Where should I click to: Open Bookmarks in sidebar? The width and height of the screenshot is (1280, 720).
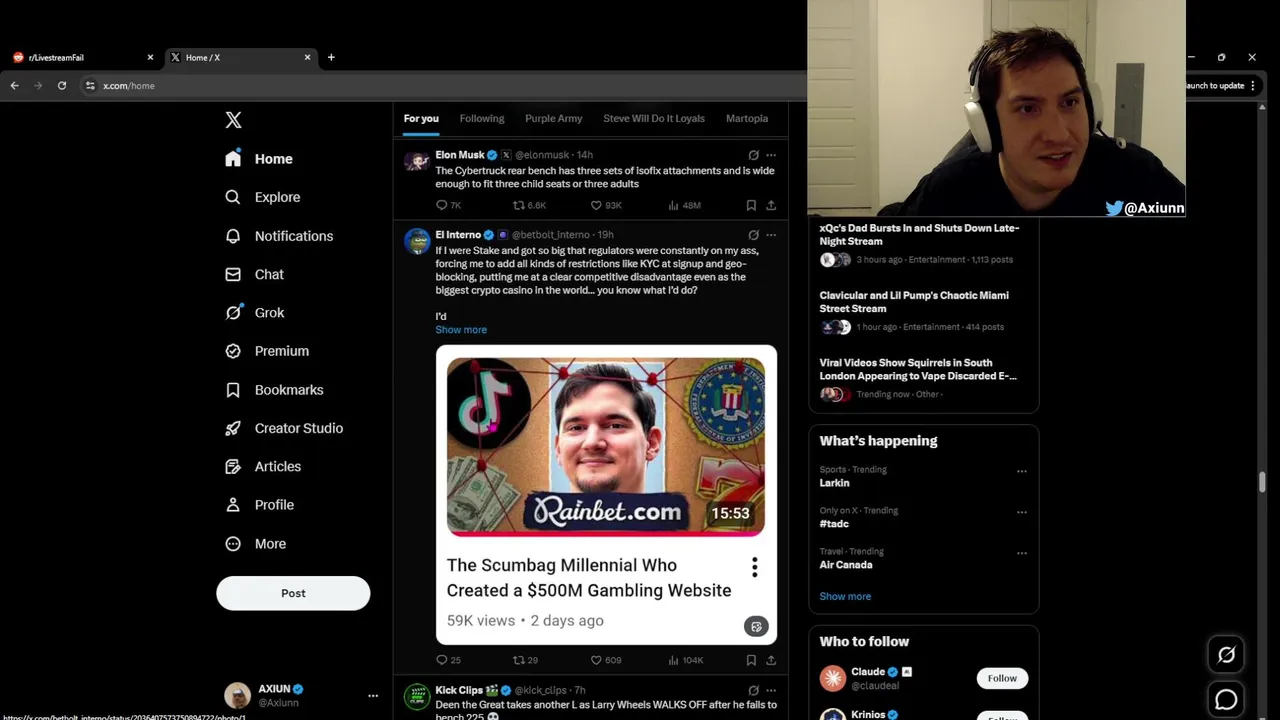point(274,390)
